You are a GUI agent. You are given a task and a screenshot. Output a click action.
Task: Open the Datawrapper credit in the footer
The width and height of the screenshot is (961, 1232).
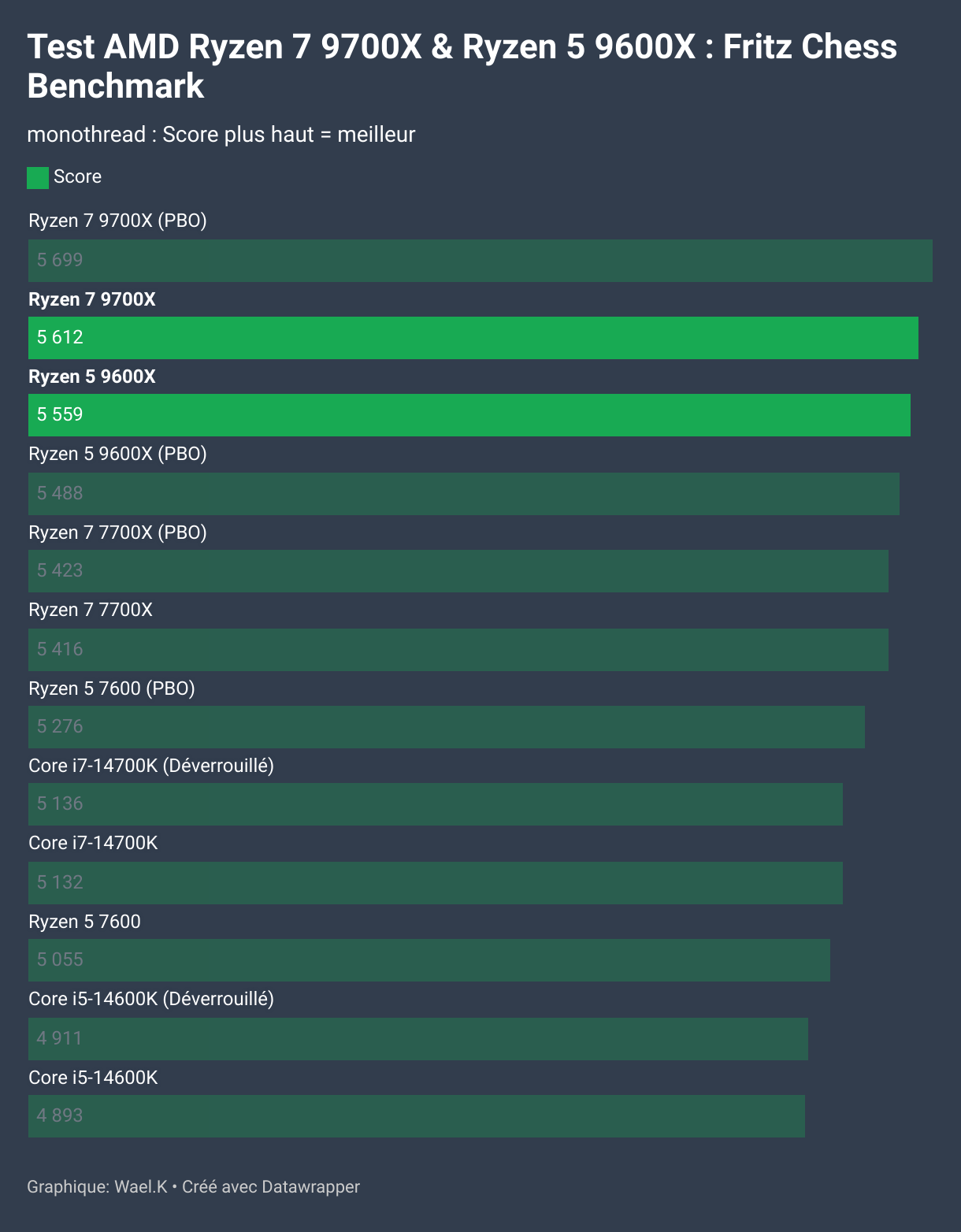point(310,1186)
